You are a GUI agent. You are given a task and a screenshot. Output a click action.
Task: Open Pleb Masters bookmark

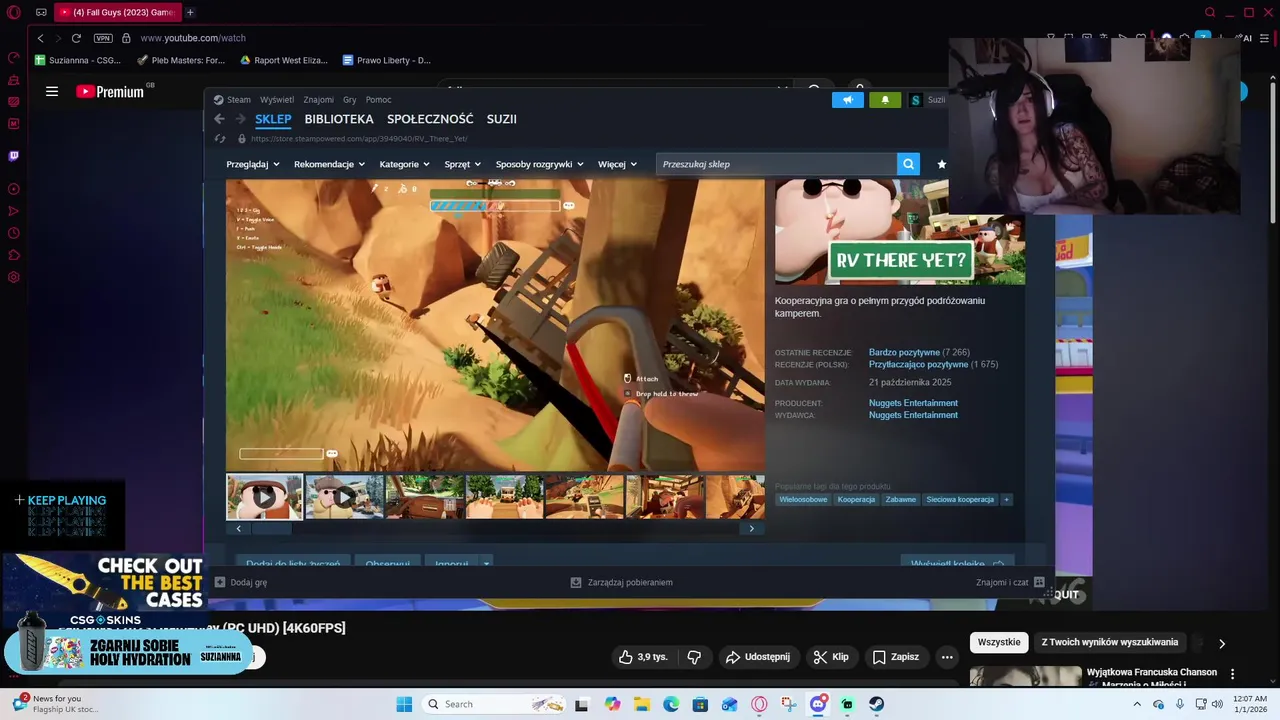(x=181, y=60)
